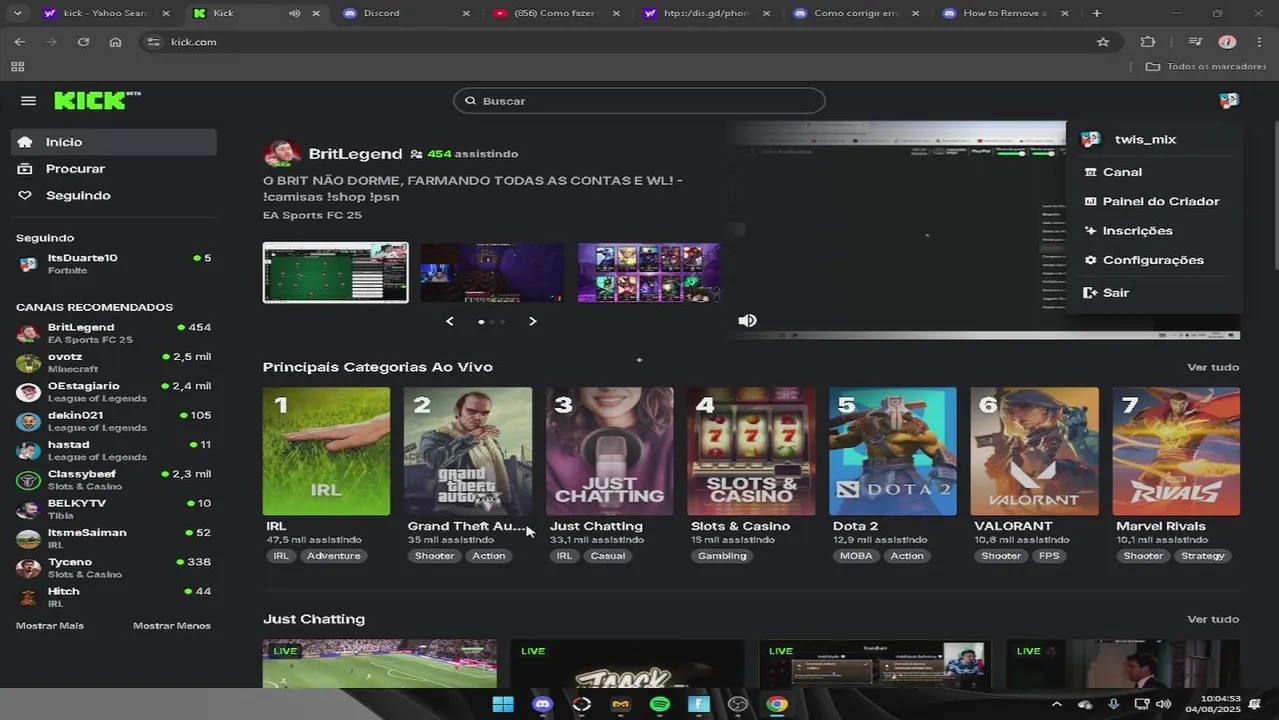Image resolution: width=1279 pixels, height=720 pixels.
Task: Click the Buscar search field
Action: click(639, 101)
